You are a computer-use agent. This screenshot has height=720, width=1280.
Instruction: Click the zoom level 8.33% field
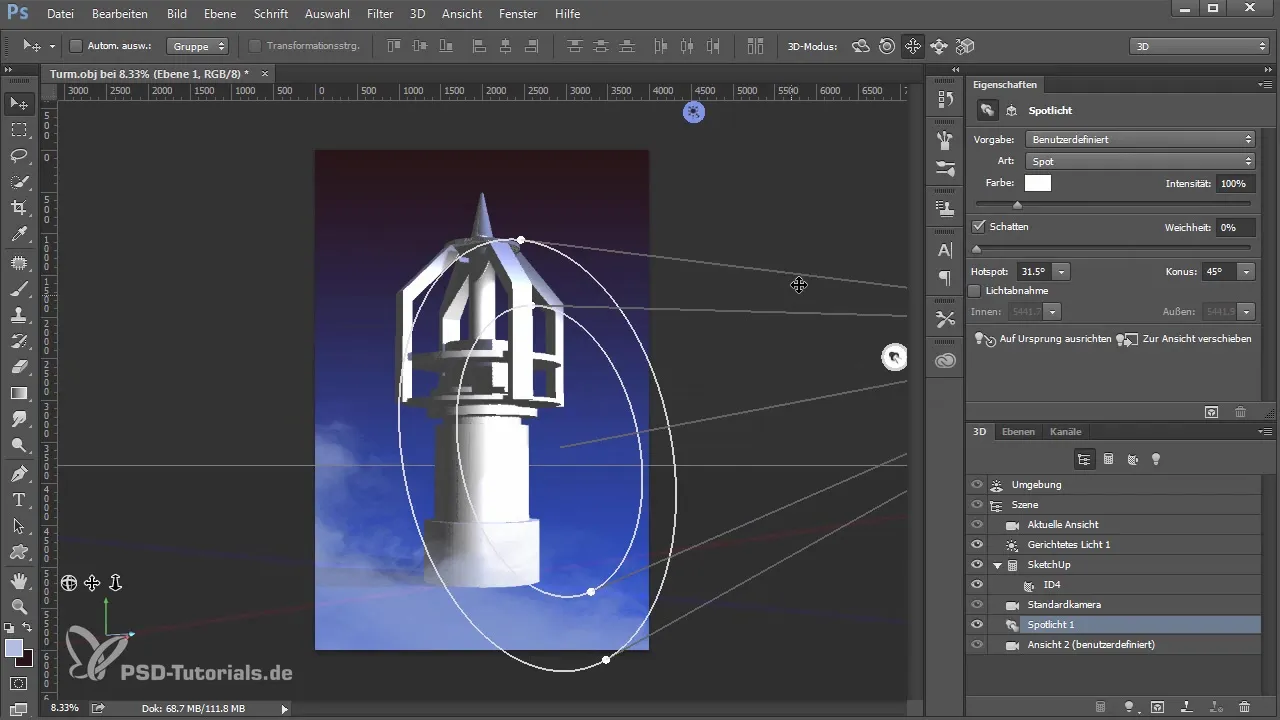click(67, 708)
